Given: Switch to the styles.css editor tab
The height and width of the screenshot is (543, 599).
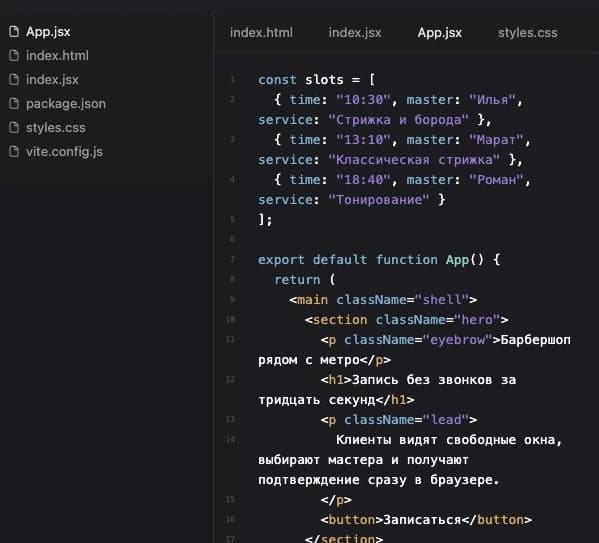Looking at the screenshot, I should [528, 33].
